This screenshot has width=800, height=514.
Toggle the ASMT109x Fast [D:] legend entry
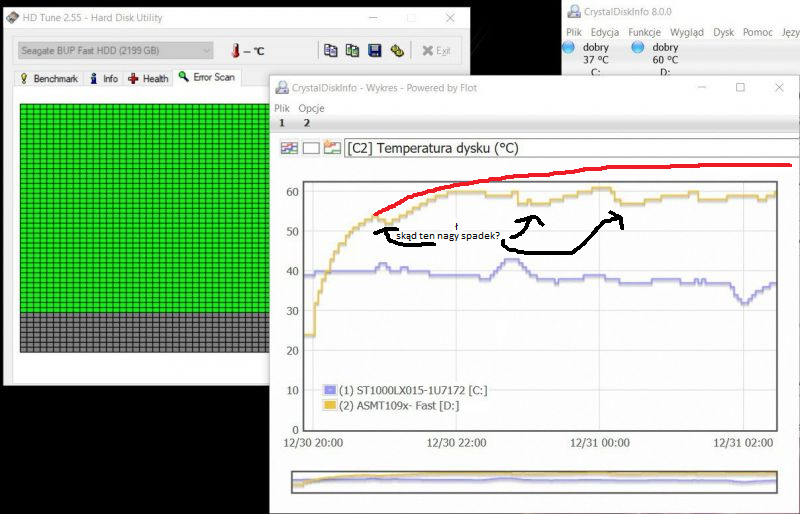[x=392, y=406]
